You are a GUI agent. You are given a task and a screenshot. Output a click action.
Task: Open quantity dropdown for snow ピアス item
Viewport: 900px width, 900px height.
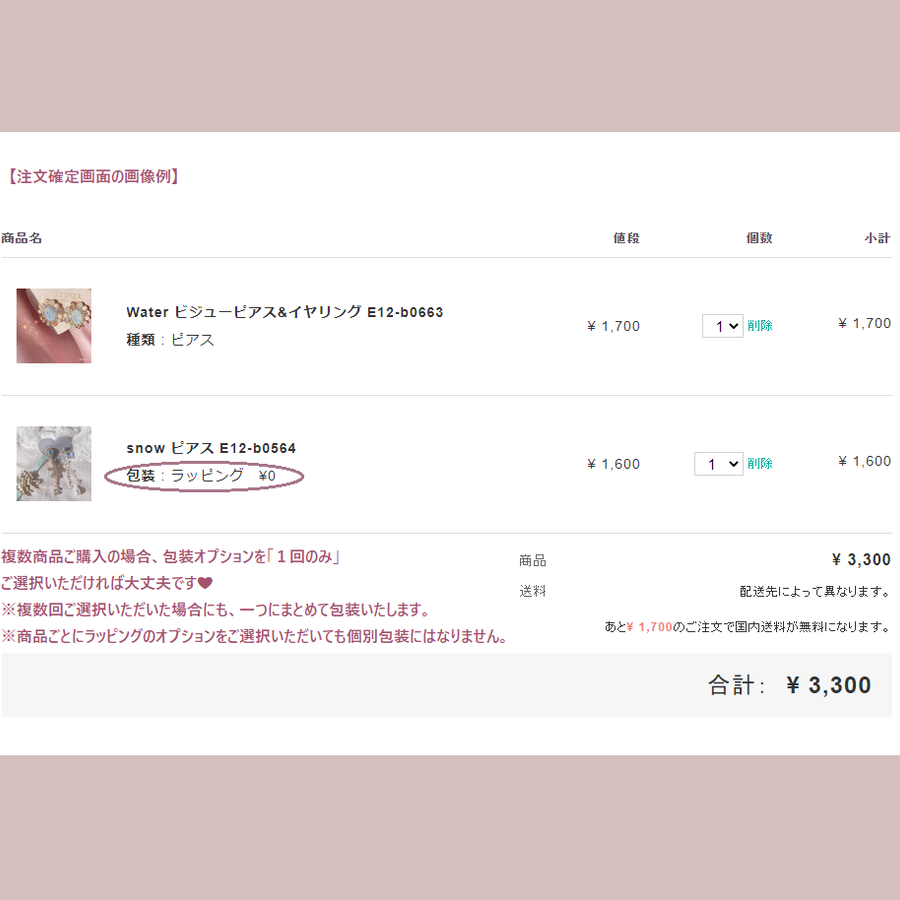point(719,464)
